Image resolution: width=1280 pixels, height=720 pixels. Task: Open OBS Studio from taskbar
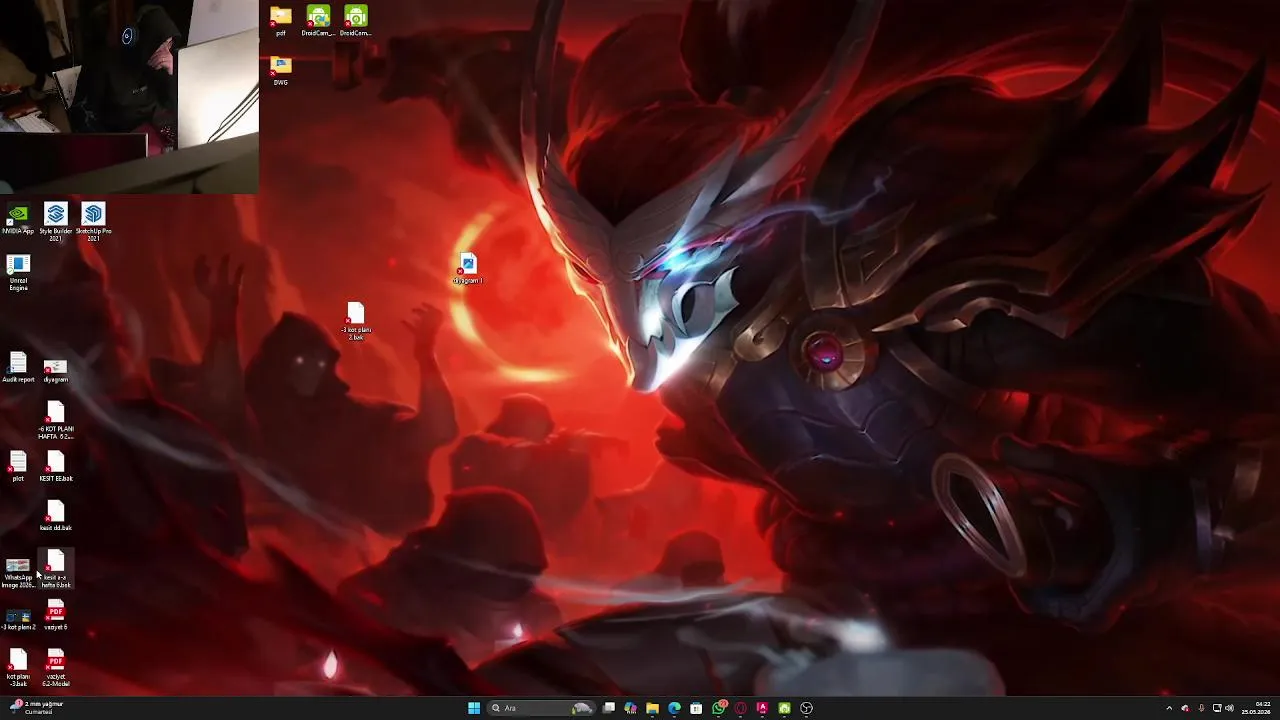[806, 708]
